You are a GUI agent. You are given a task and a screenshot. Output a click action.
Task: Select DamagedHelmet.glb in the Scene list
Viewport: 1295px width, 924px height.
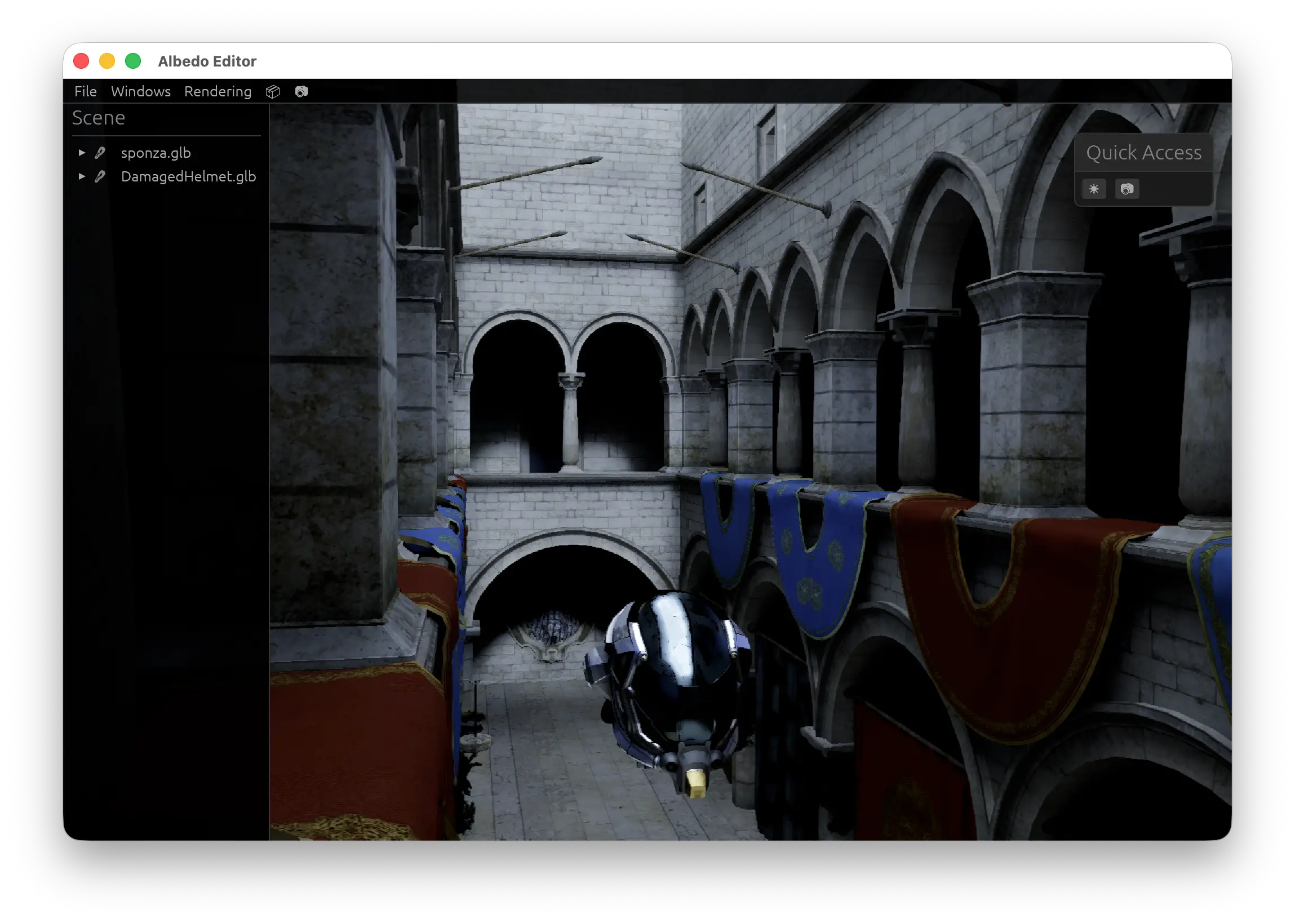(x=188, y=176)
